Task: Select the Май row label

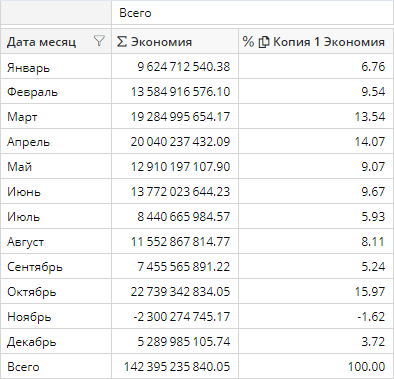Action: [19, 166]
